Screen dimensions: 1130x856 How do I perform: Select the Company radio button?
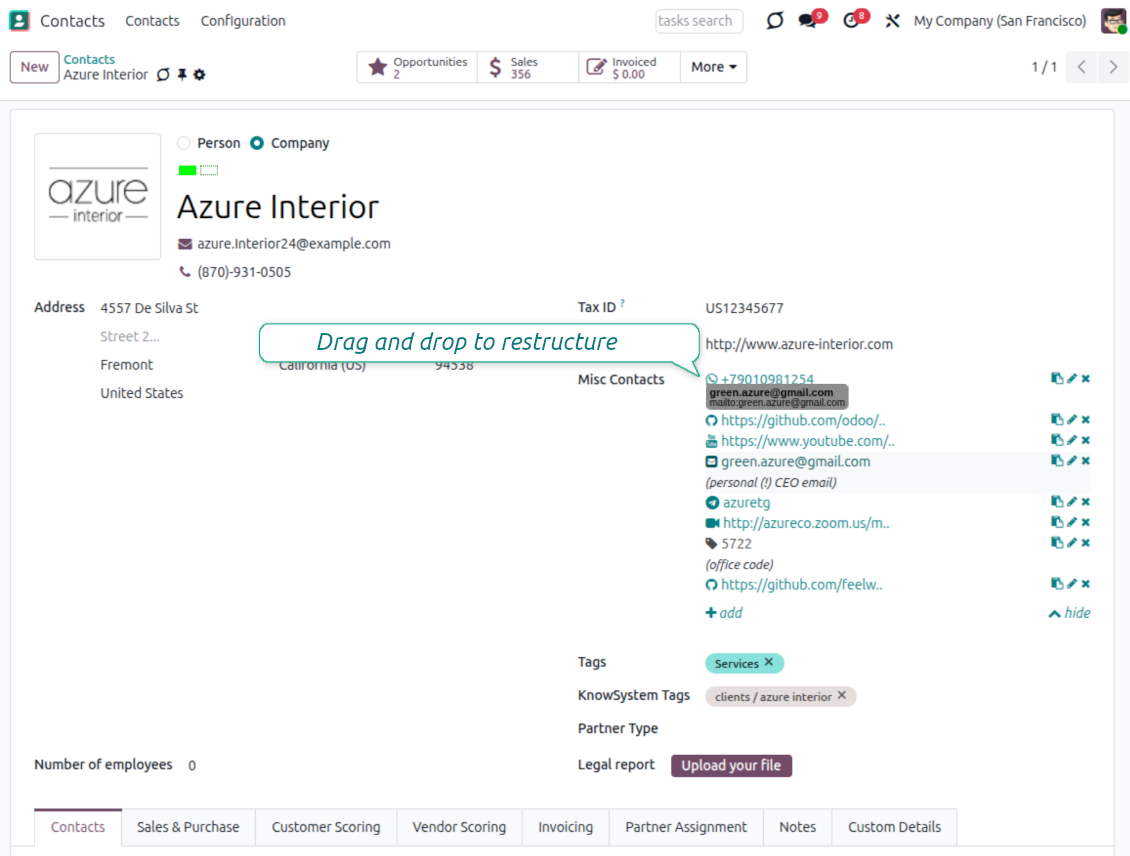(257, 143)
